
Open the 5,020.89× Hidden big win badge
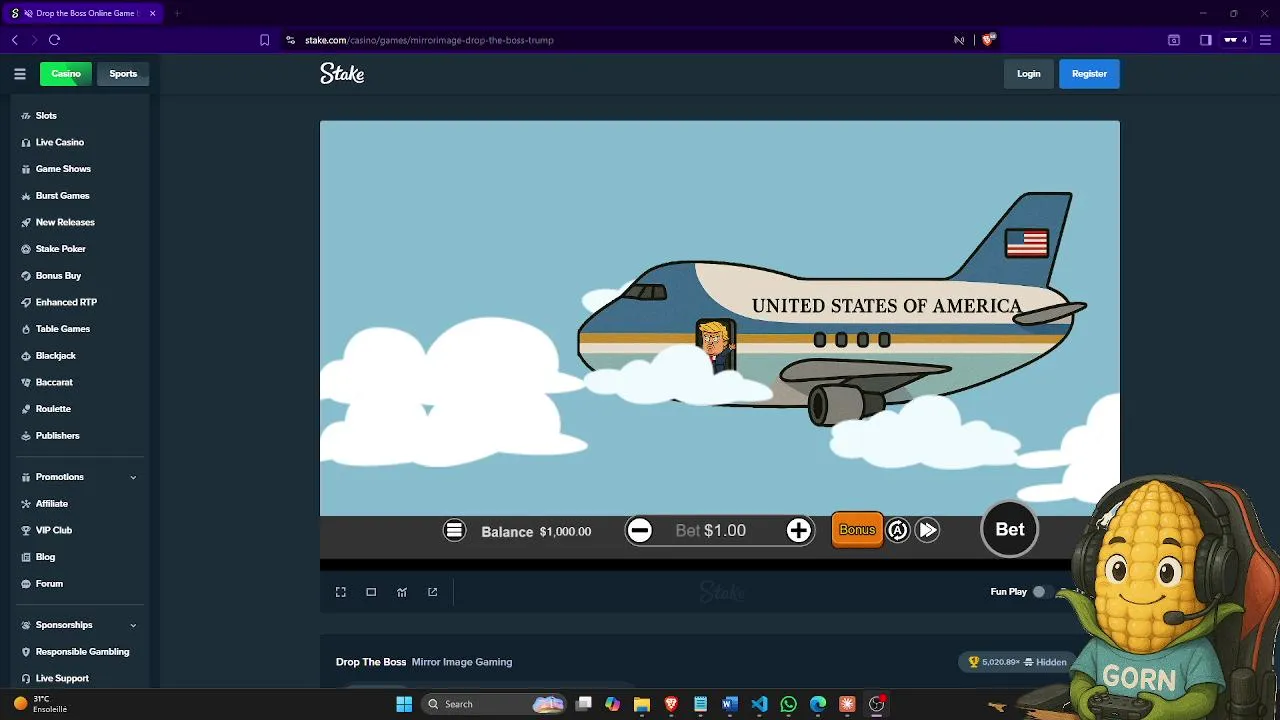[1018, 662]
